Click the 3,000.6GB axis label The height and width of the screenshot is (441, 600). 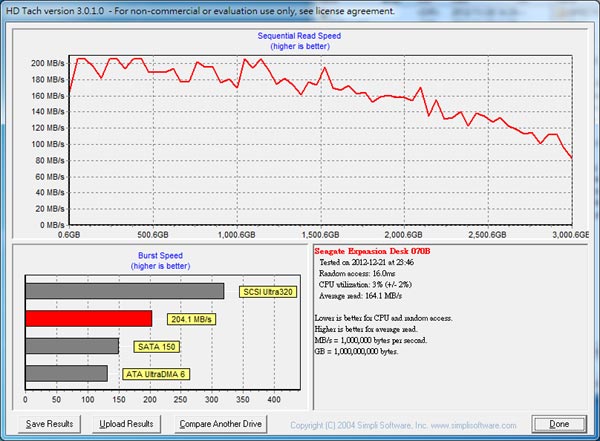pos(569,235)
